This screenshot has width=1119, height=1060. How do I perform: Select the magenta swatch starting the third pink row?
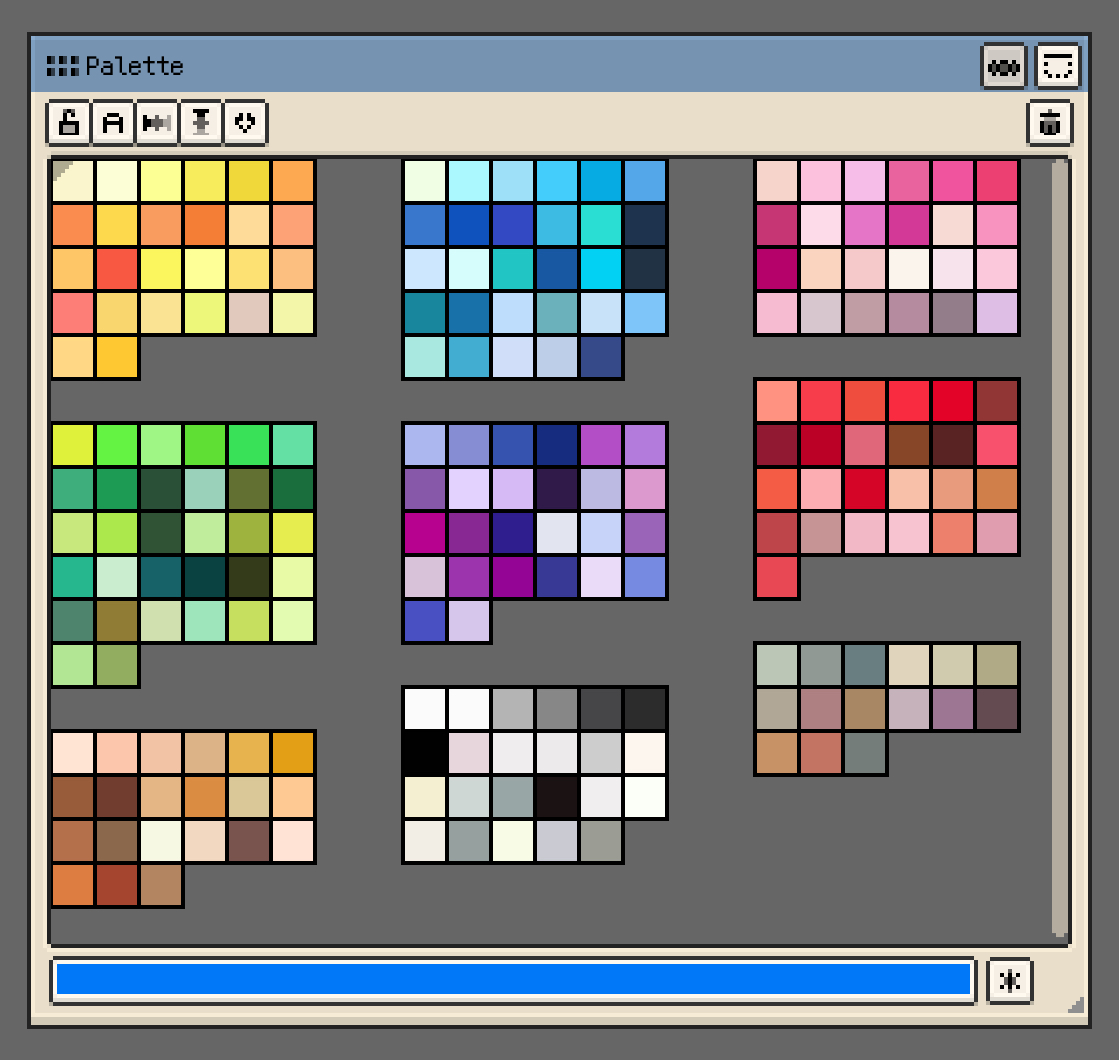[777, 269]
